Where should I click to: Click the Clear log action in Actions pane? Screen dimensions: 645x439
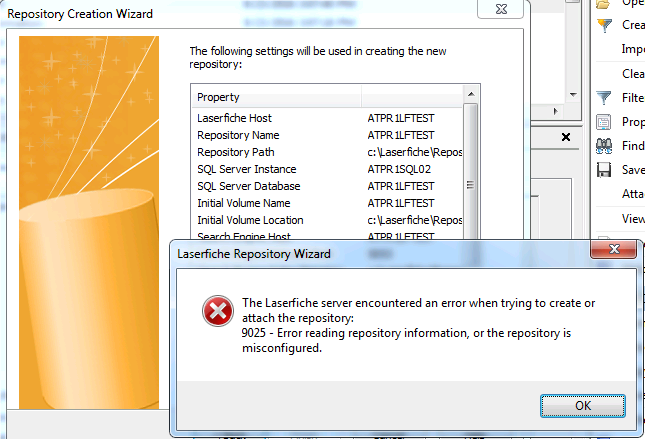[x=633, y=74]
